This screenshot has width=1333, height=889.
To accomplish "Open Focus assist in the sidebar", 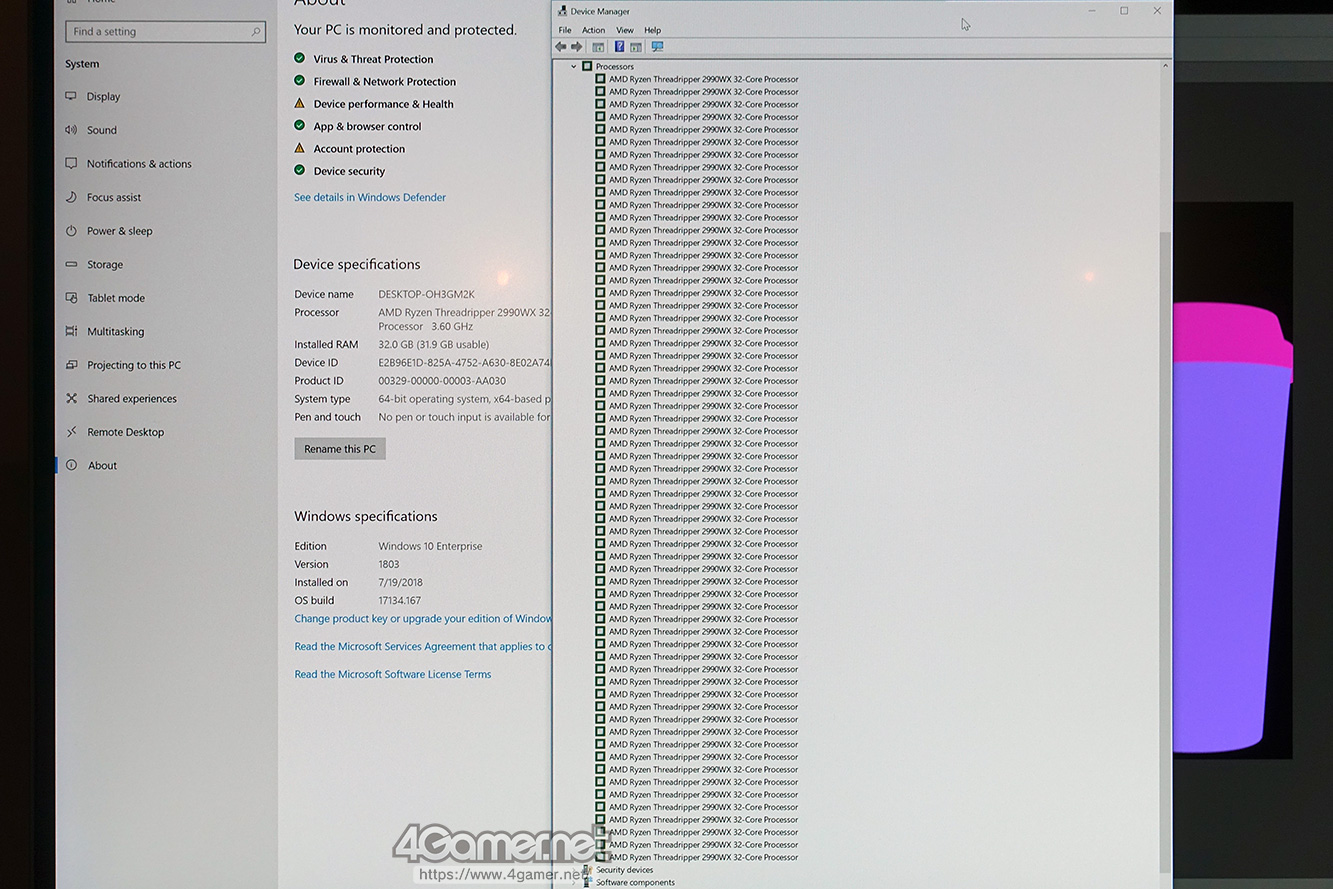I will (113, 197).
